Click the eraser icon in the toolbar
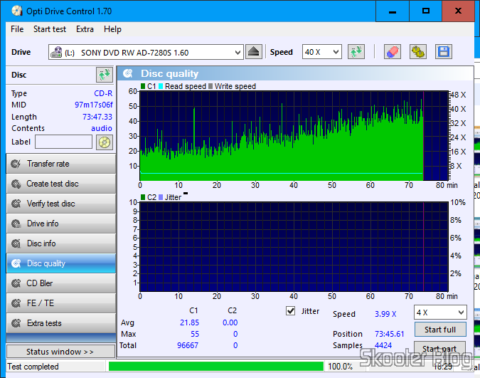 coord(392,52)
